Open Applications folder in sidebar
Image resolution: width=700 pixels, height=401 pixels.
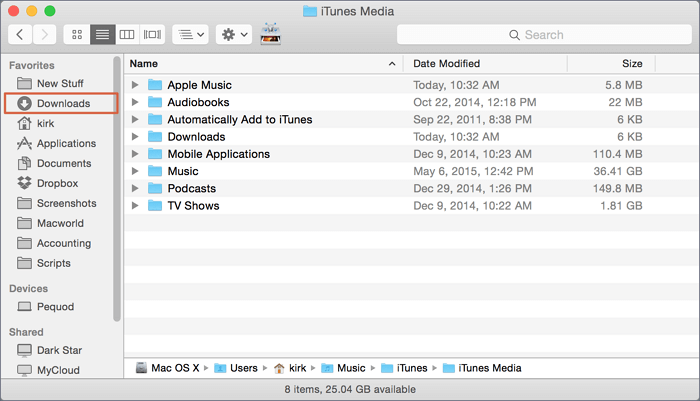click(x=64, y=143)
